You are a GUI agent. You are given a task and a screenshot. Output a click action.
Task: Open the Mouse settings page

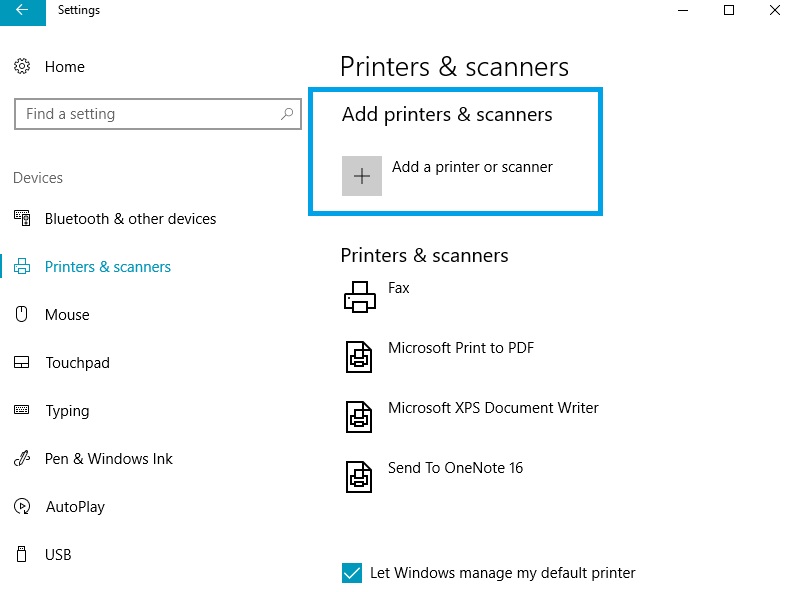click(x=67, y=315)
